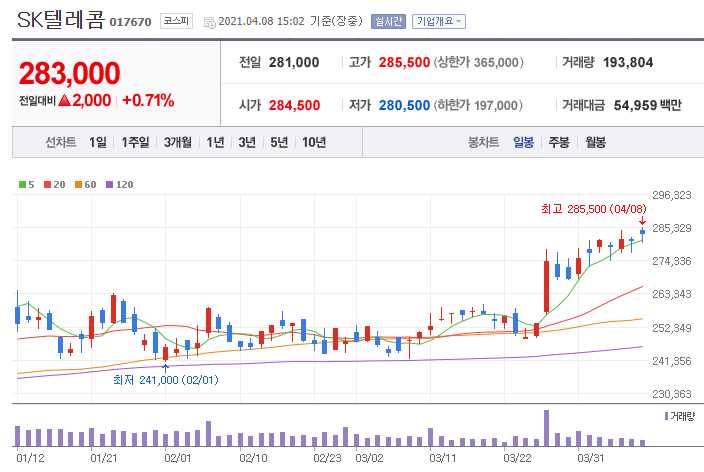Click the 실시간 real-time button
This screenshot has width=704, height=472.
click(388, 21)
